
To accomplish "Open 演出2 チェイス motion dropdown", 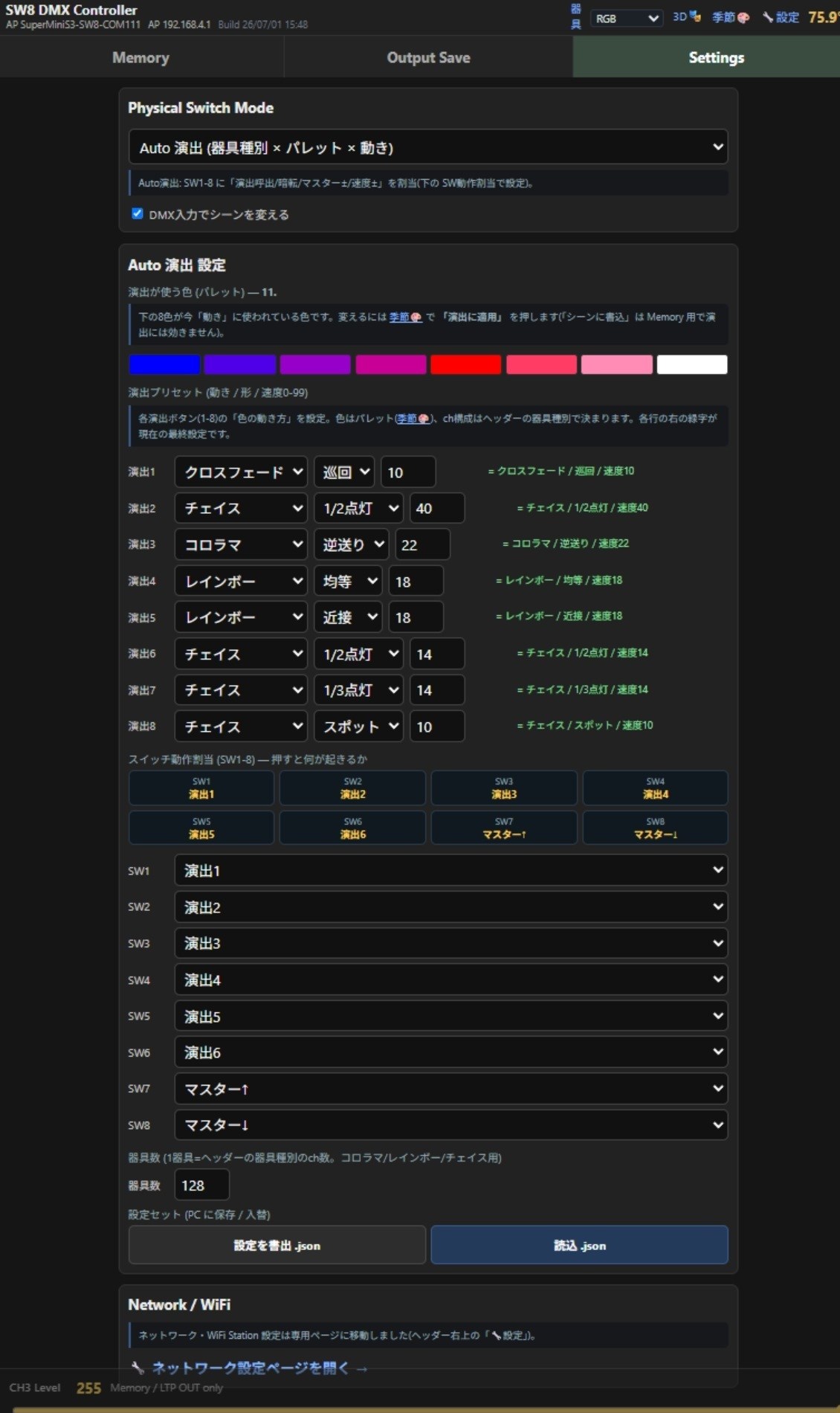I will pos(241,508).
